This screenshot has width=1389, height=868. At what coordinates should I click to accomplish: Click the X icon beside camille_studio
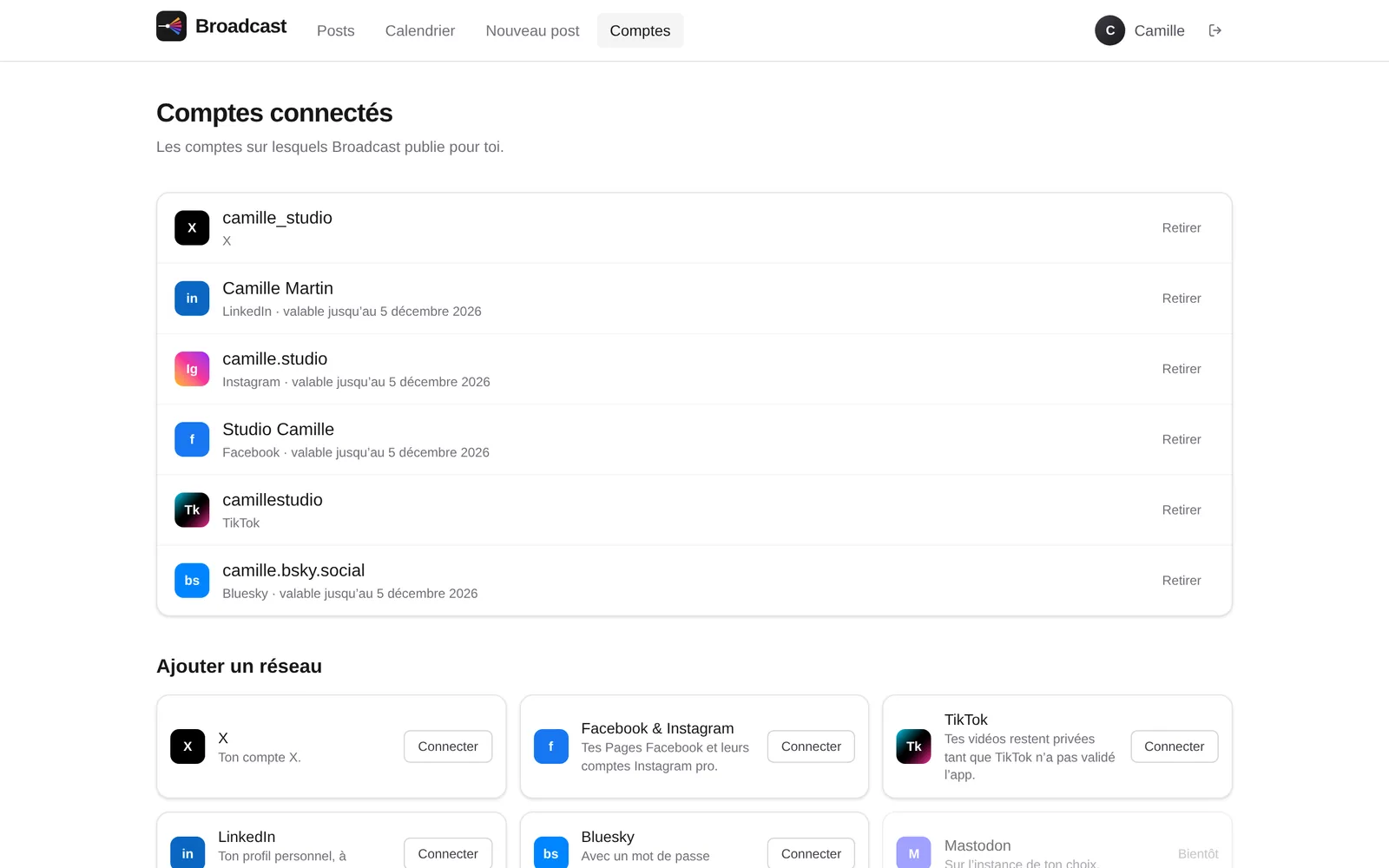(x=192, y=228)
